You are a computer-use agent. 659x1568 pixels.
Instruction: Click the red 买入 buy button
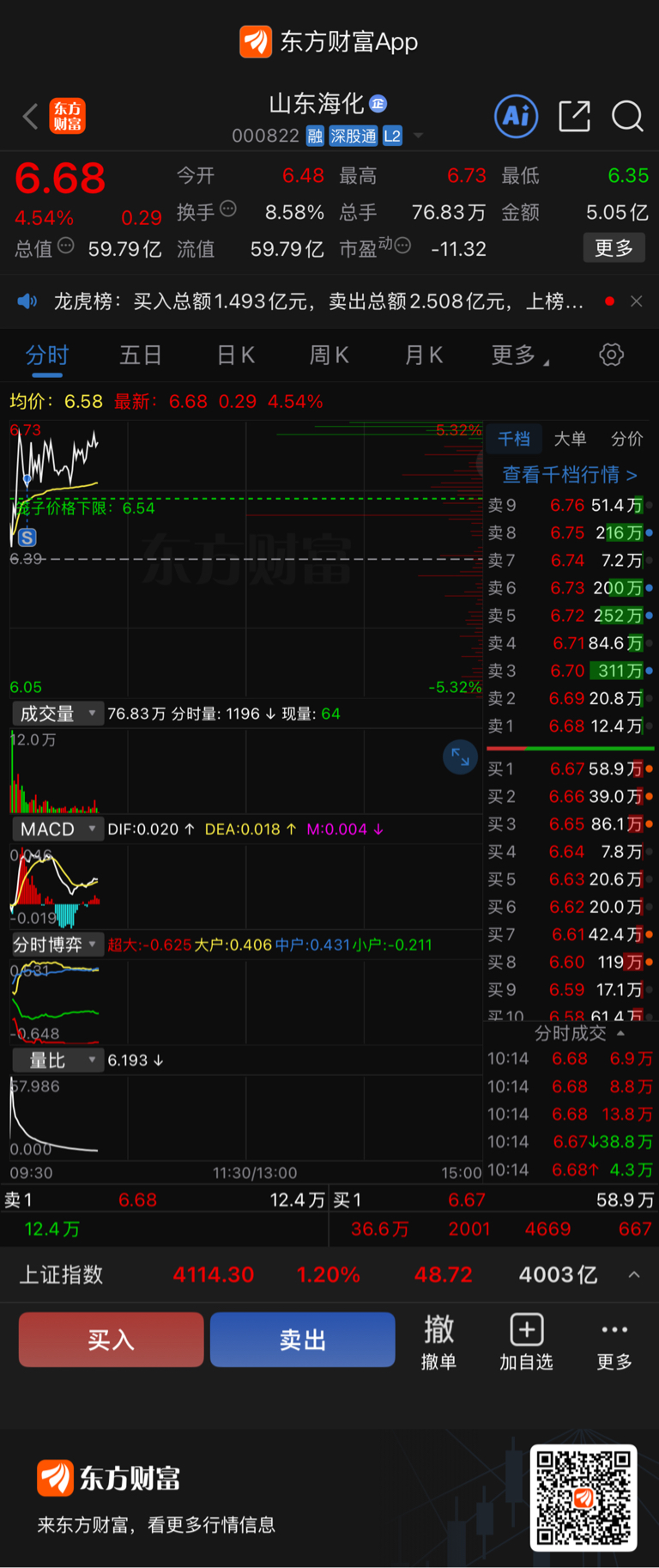pyautogui.click(x=112, y=1340)
